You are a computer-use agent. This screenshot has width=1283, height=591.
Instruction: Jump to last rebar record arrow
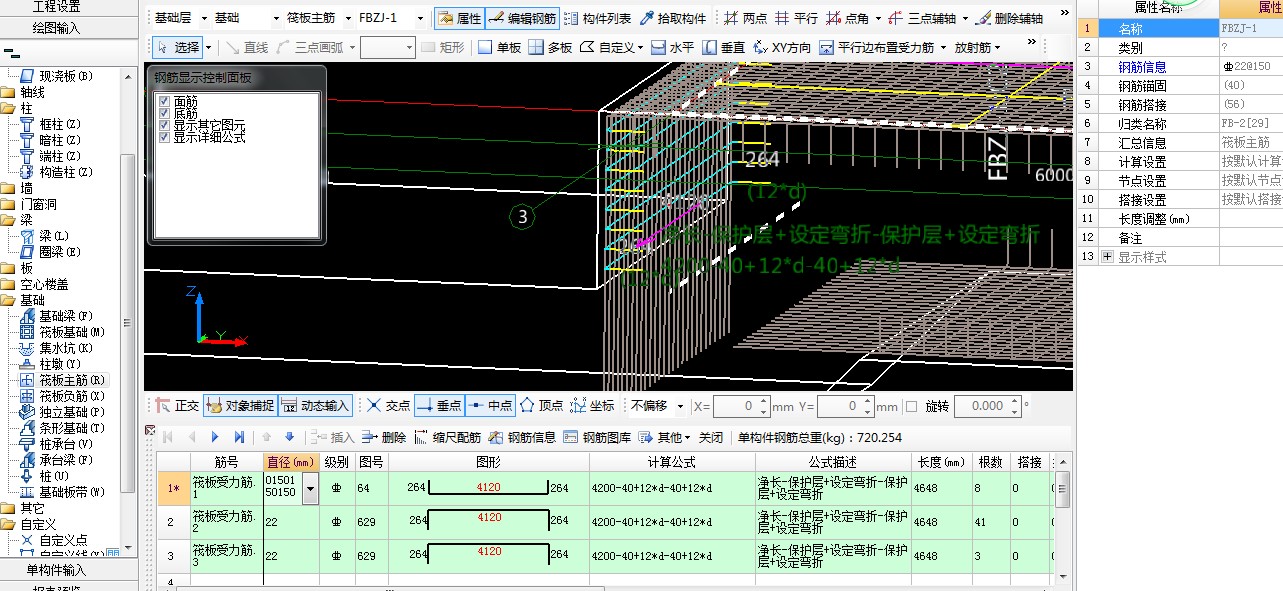[239, 437]
